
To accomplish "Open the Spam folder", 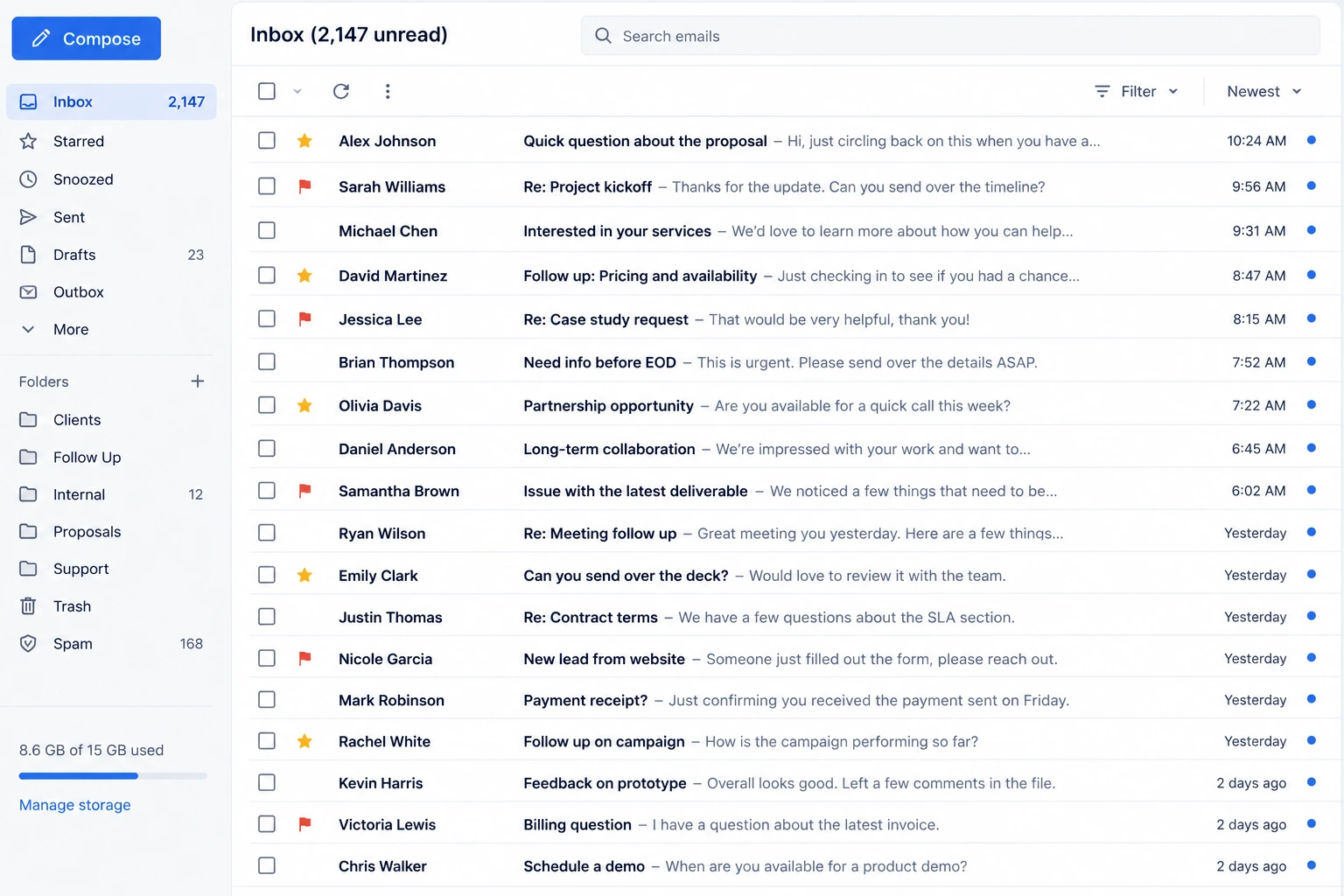I will click(111, 644).
